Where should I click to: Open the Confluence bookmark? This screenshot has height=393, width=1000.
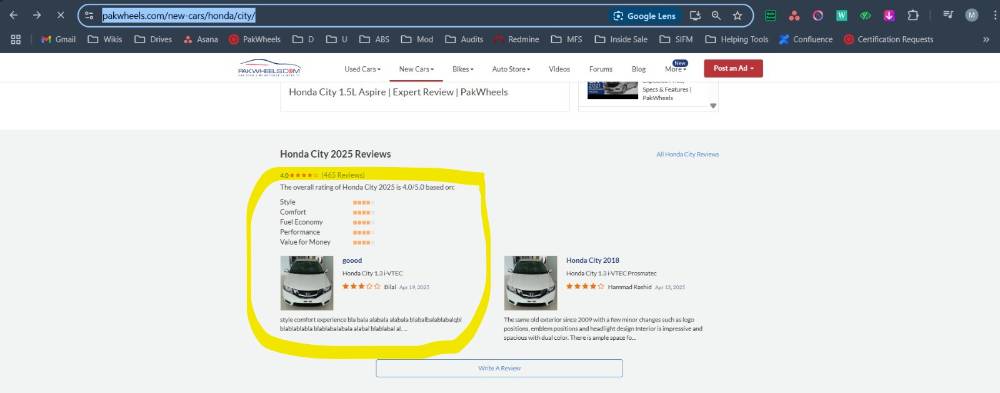pyautogui.click(x=806, y=39)
